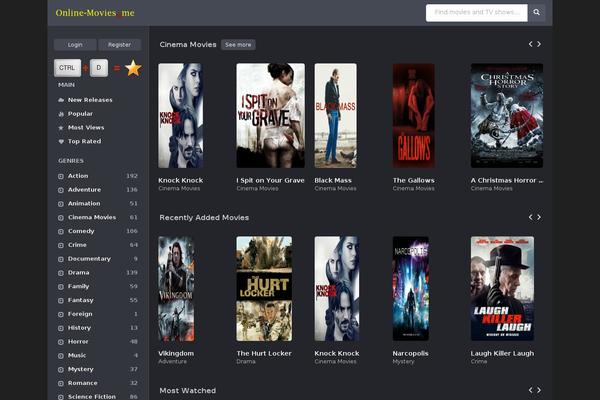
Task: Click the circle icon beside Music
Action: pos(60,356)
